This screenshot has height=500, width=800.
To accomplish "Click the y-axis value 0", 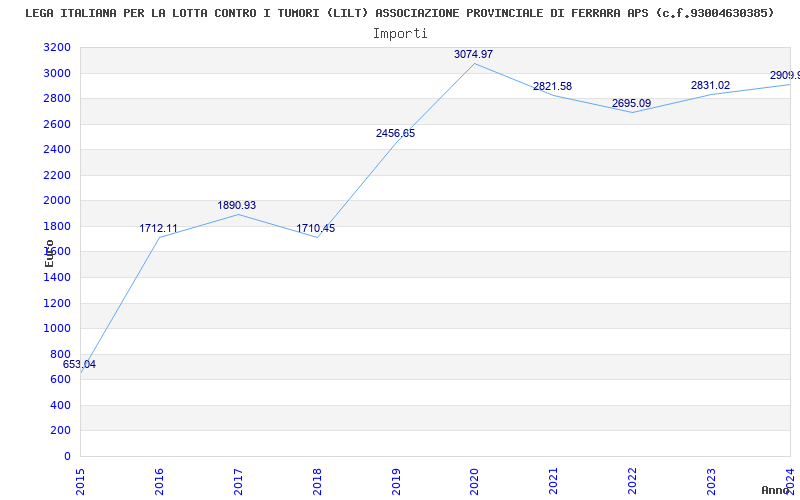I will click(x=67, y=457).
